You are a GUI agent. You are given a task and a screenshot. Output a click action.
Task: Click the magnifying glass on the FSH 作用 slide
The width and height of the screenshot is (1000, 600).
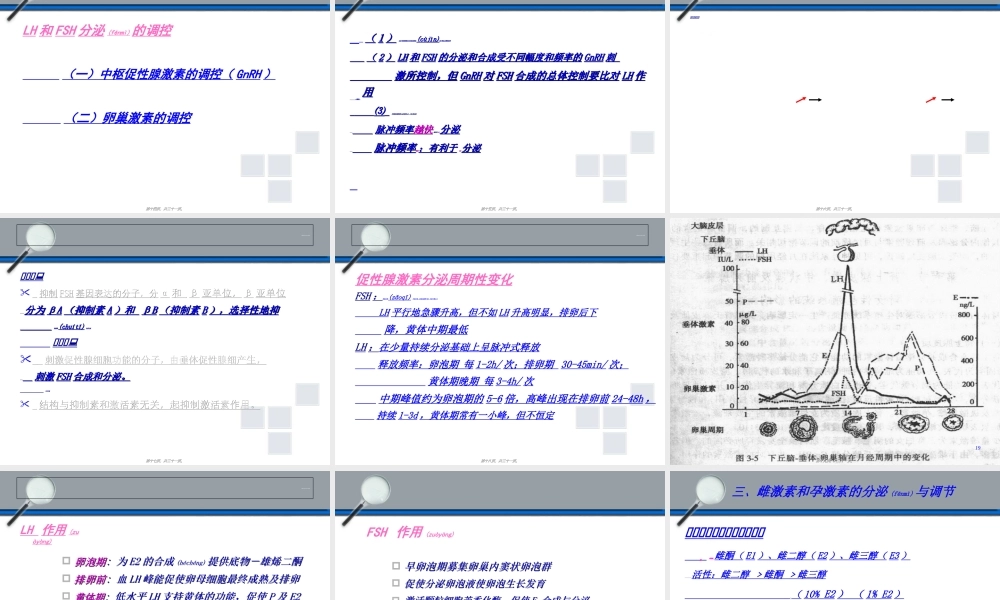(x=373, y=491)
